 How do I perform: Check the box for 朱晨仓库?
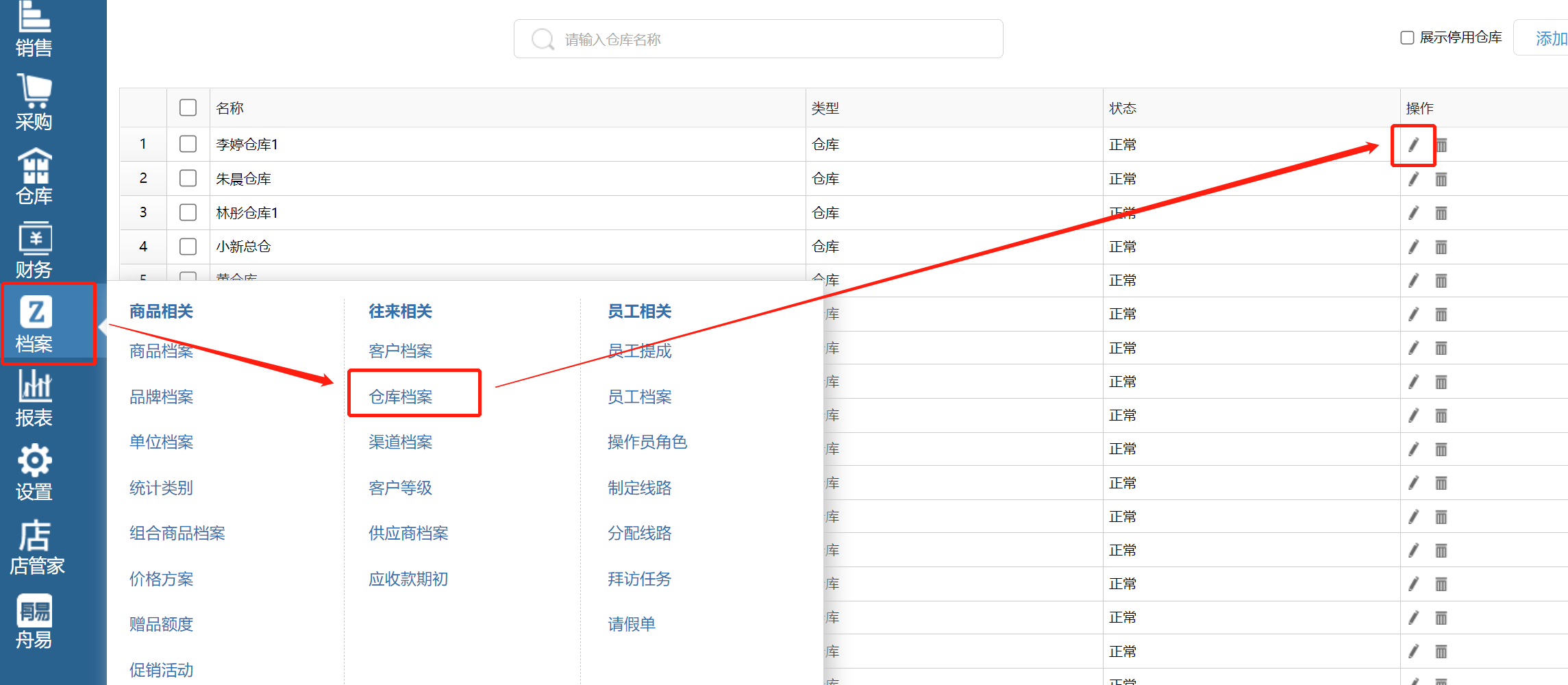(x=188, y=178)
